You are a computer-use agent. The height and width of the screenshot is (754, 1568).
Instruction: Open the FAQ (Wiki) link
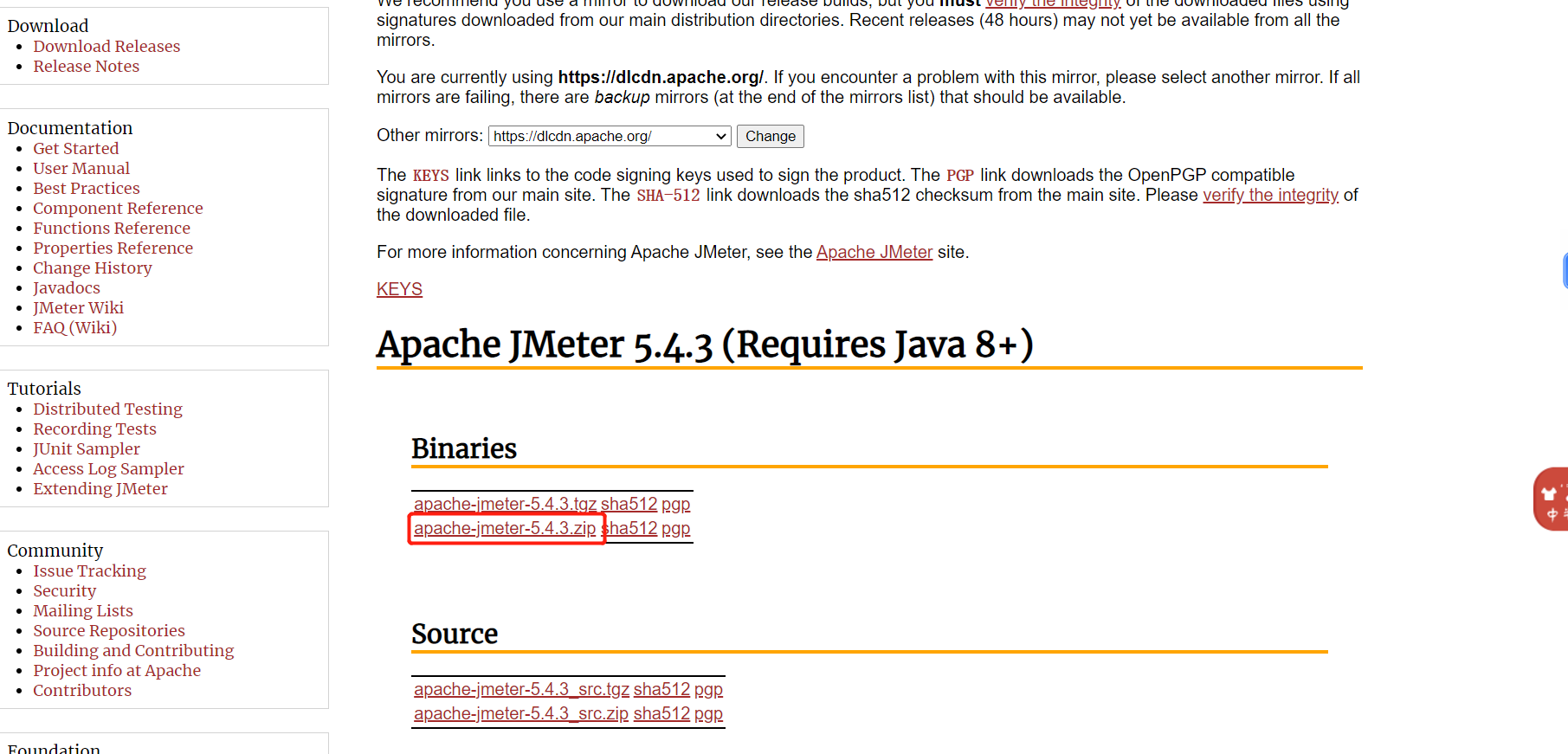[74, 327]
